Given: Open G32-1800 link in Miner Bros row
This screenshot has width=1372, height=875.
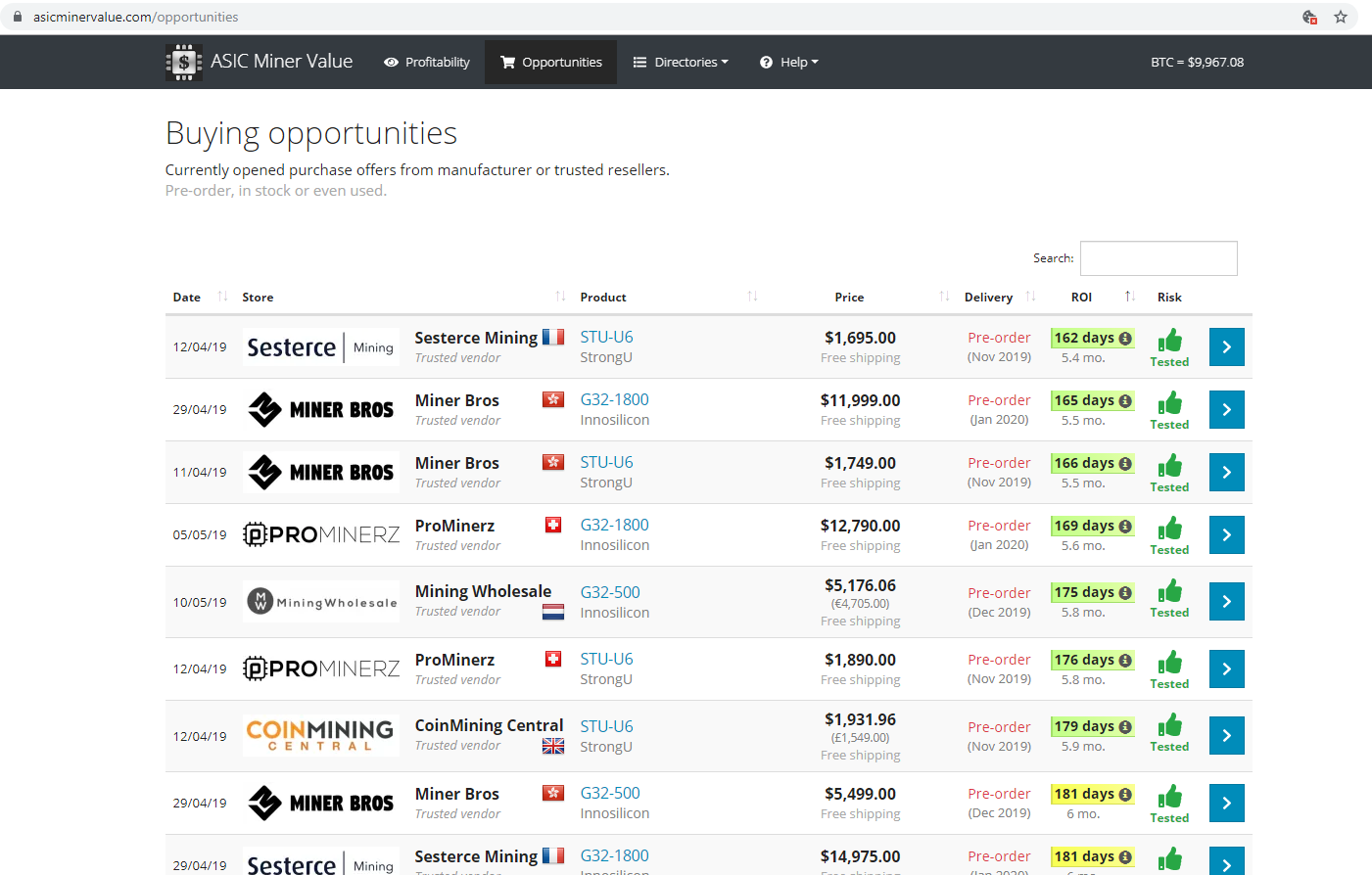Looking at the screenshot, I should 615,399.
